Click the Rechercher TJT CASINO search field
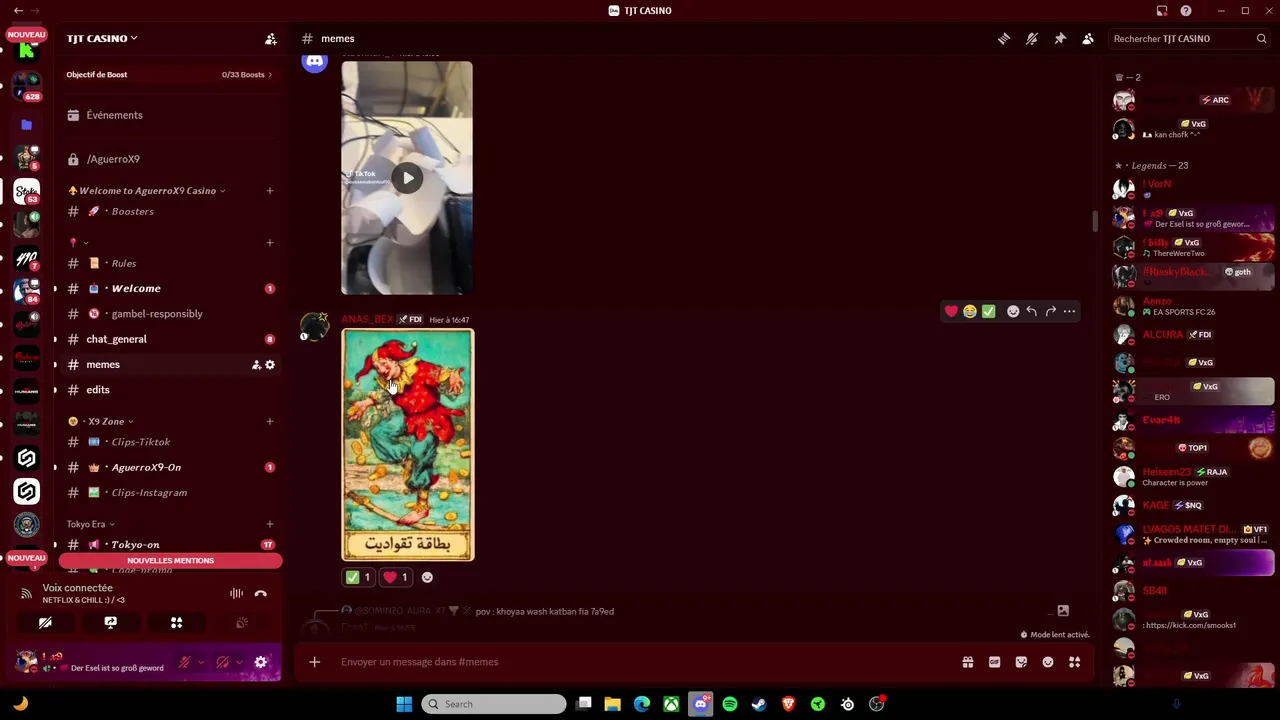Viewport: 1280px width, 720px height. [1189, 38]
